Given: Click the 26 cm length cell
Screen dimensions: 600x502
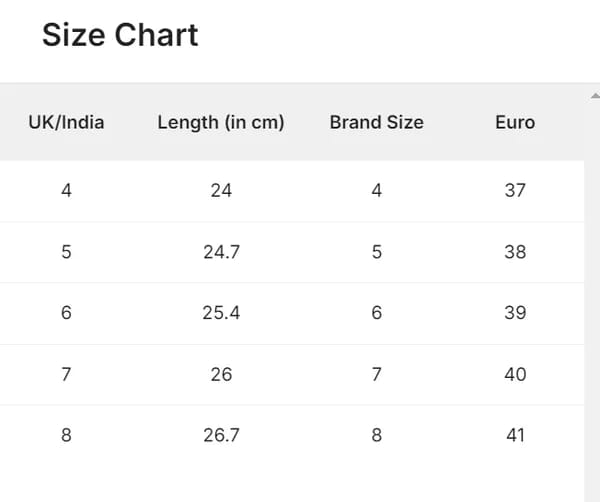Looking at the screenshot, I should point(221,374).
